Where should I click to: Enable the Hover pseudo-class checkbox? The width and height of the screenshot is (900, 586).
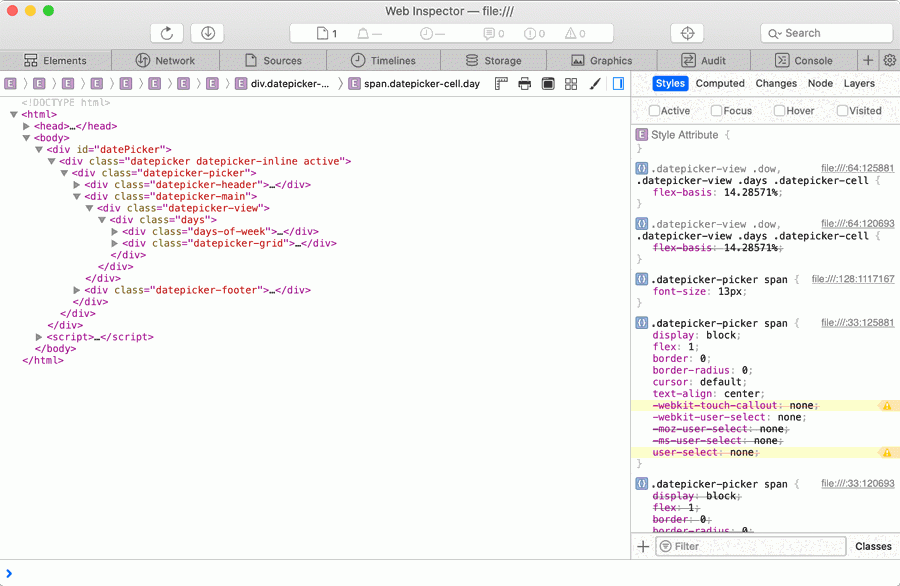779,111
